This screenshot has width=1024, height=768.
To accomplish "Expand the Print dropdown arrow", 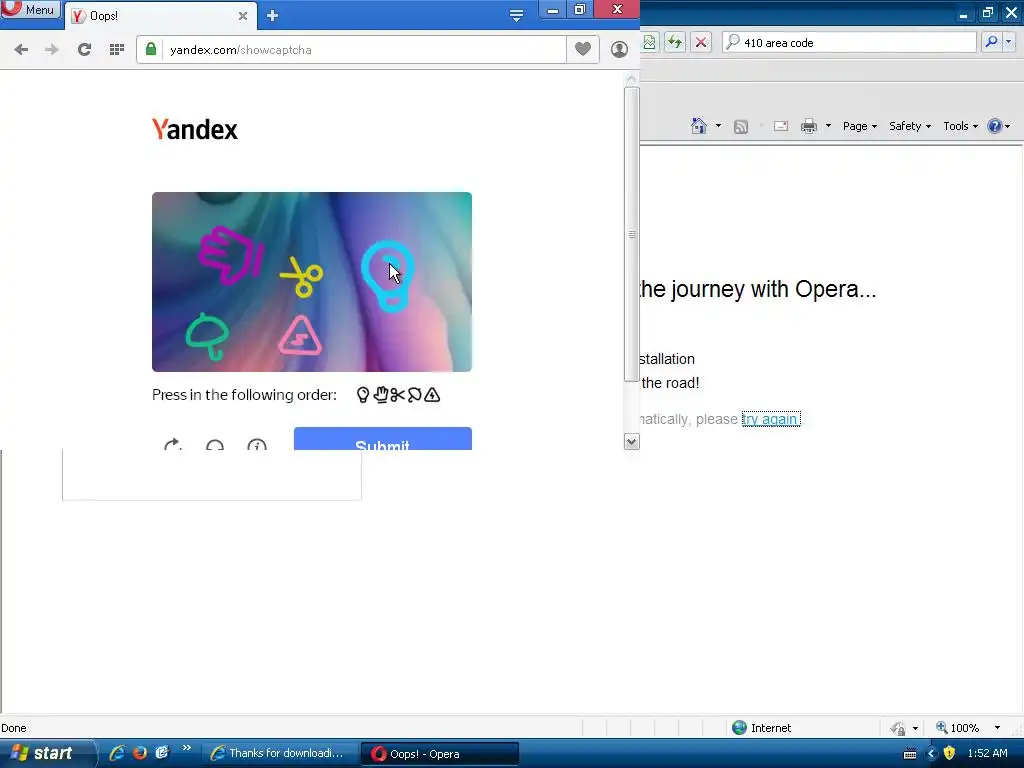I will 828,125.
